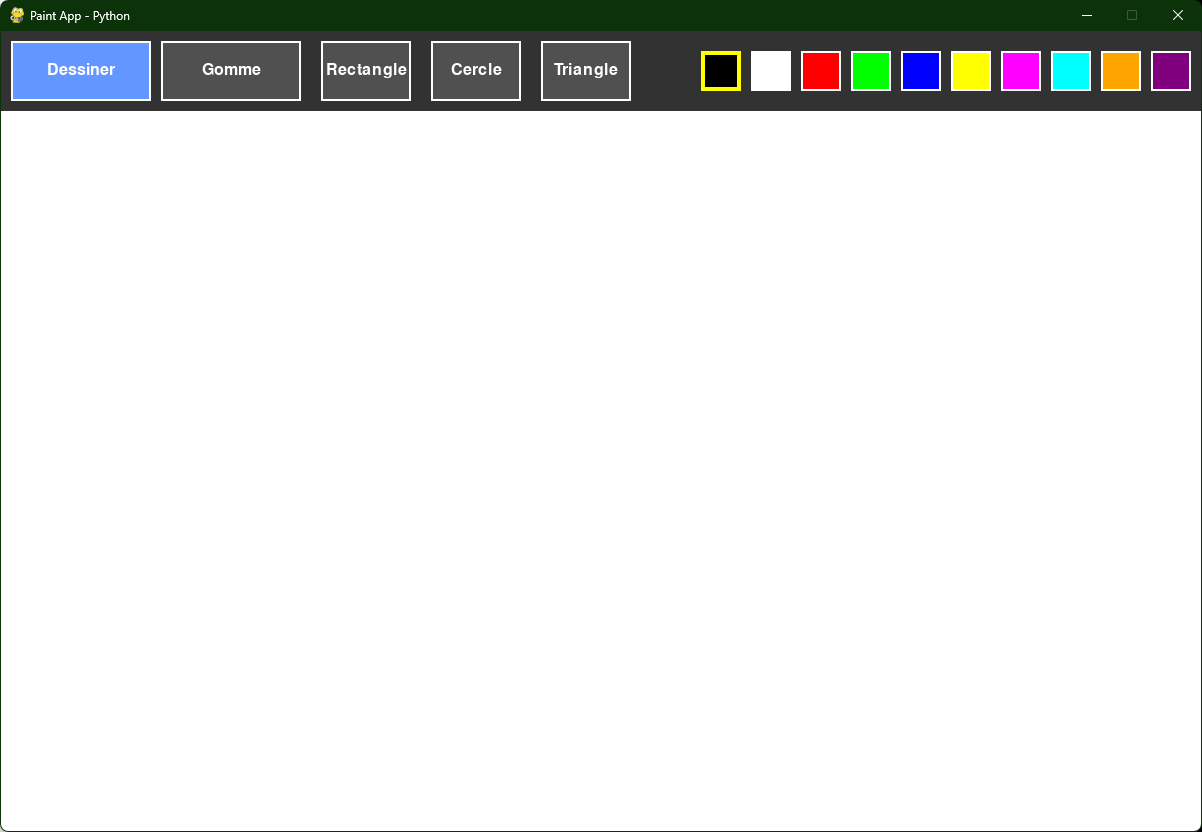The image size is (1202, 832).
Task: Minimize the Paint App window
Action: coord(1087,16)
